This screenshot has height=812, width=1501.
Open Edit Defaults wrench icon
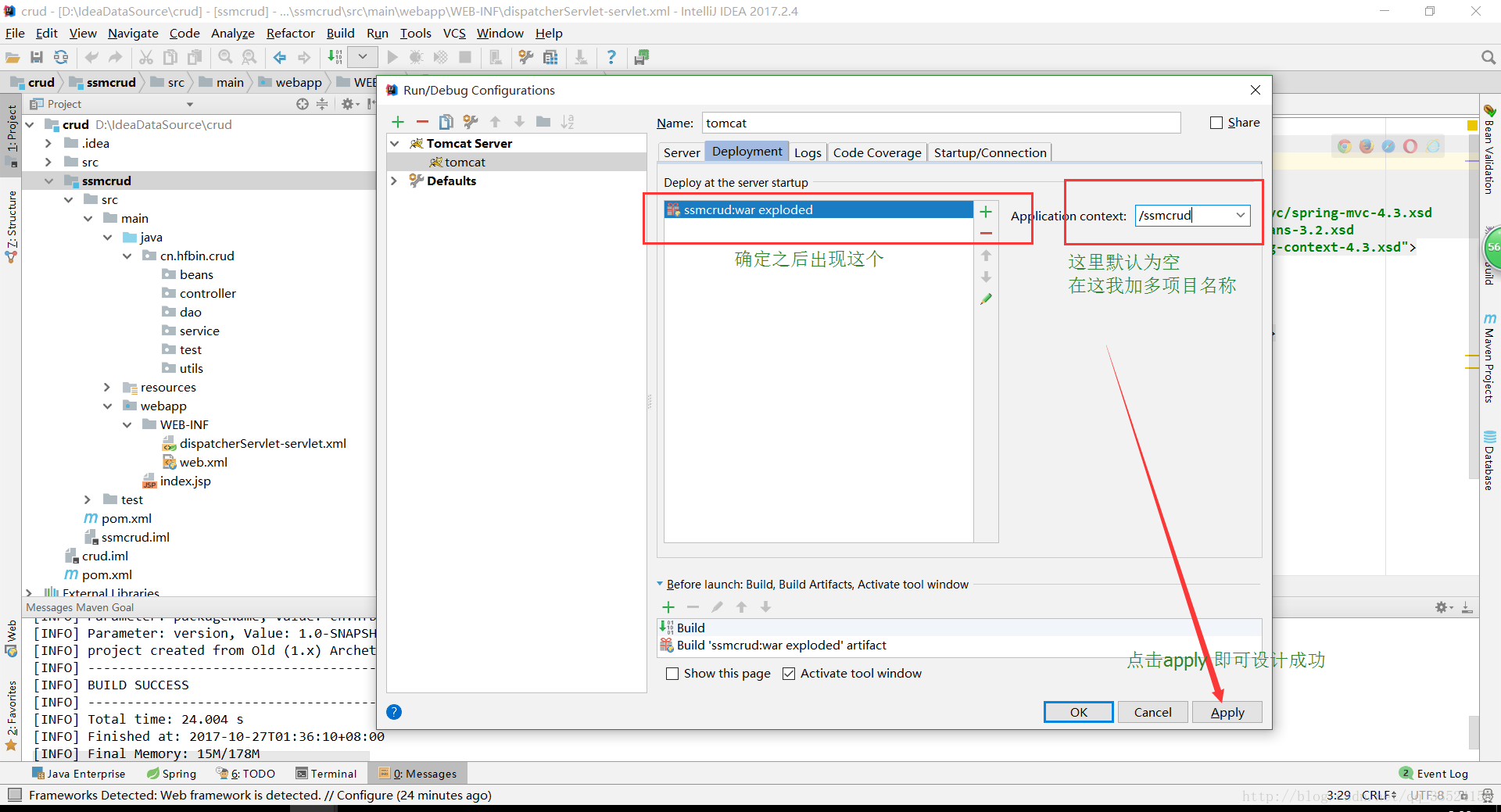point(470,122)
